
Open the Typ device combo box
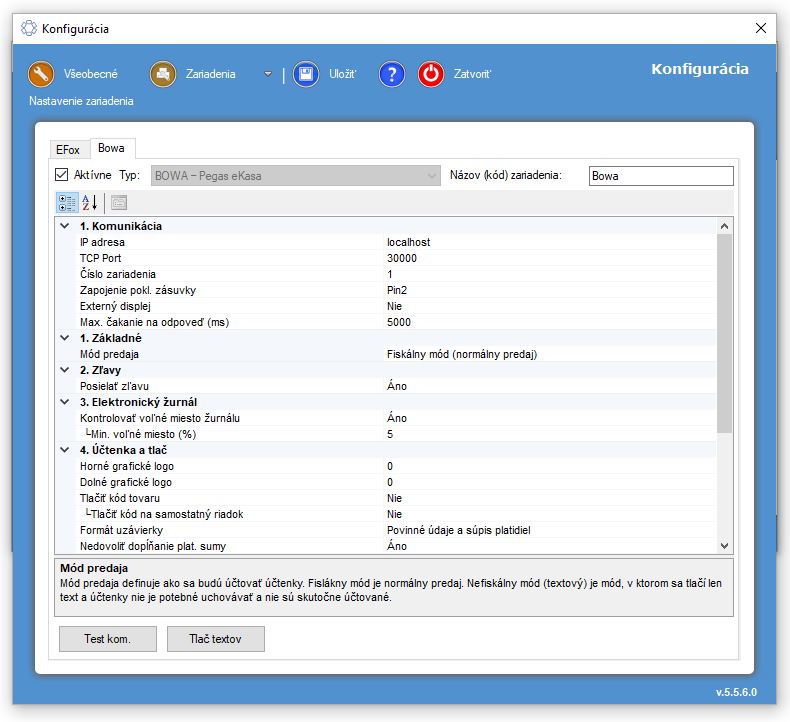click(296, 176)
